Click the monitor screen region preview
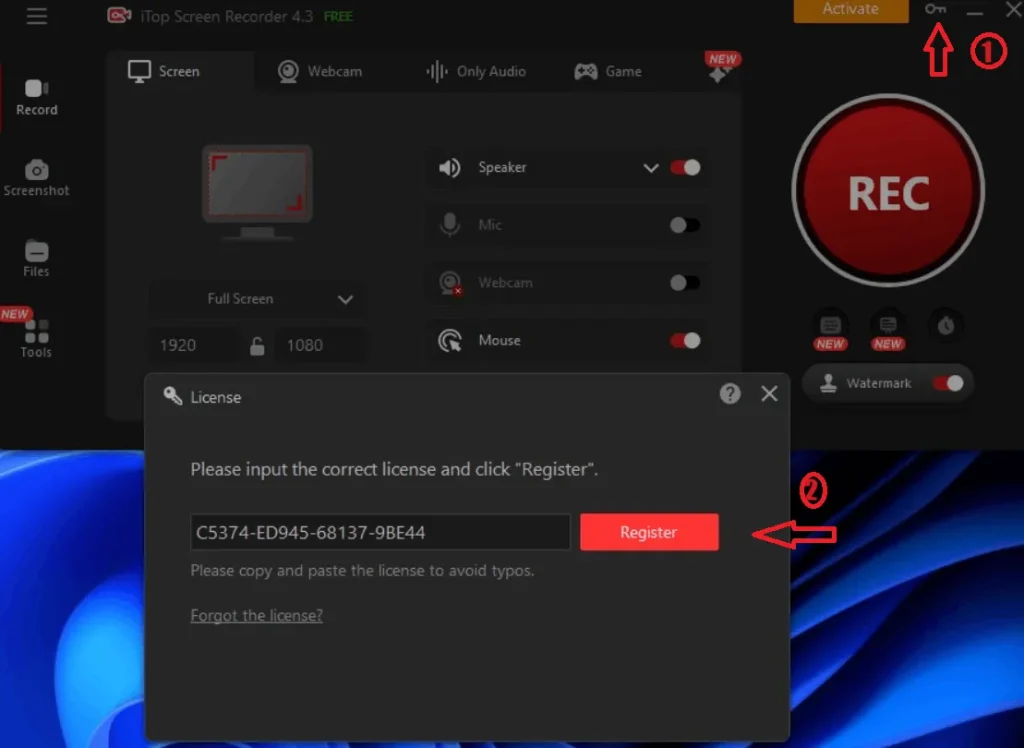Image resolution: width=1024 pixels, height=748 pixels. click(257, 193)
